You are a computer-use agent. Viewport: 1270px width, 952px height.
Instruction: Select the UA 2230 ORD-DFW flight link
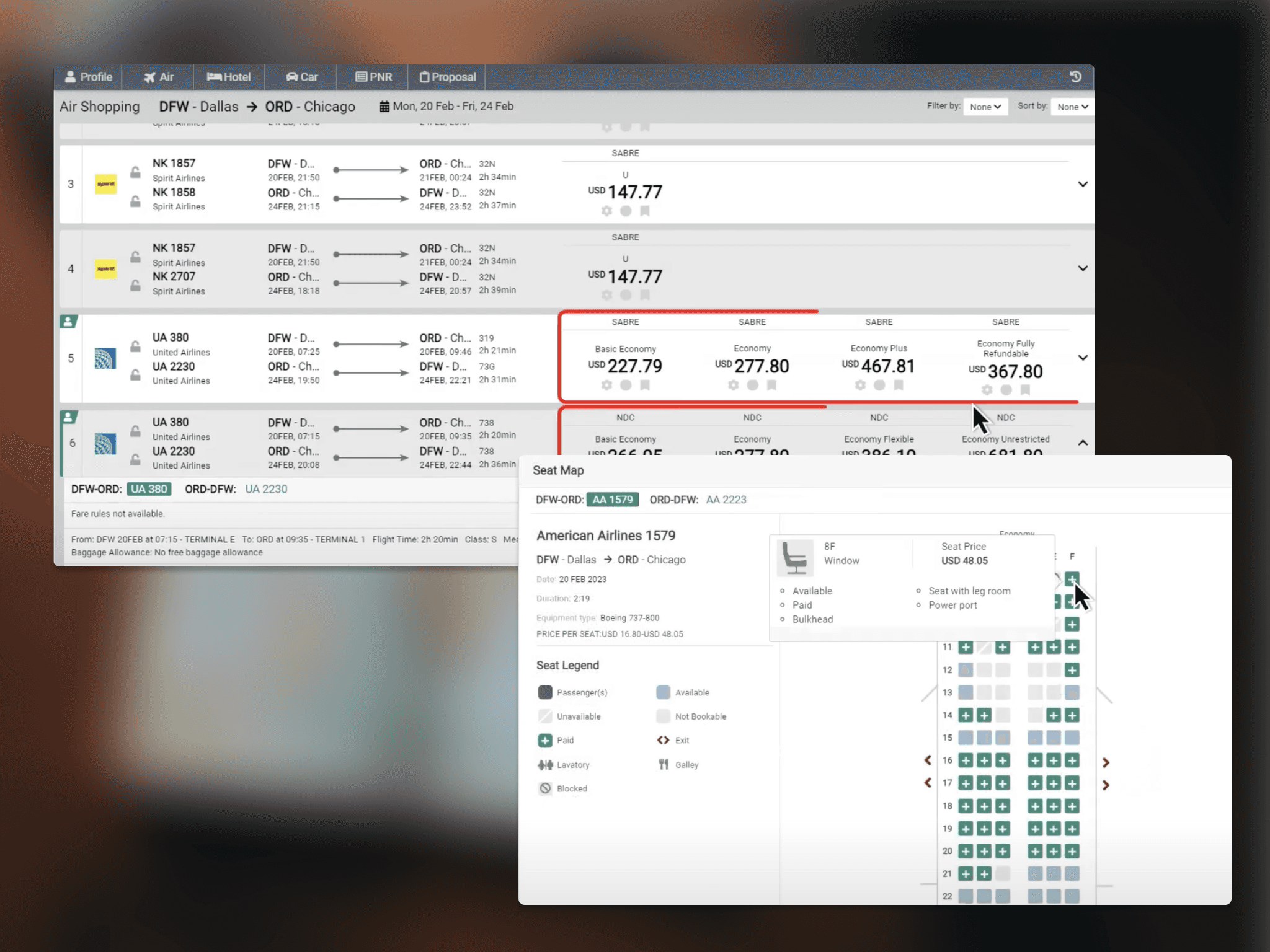click(266, 489)
